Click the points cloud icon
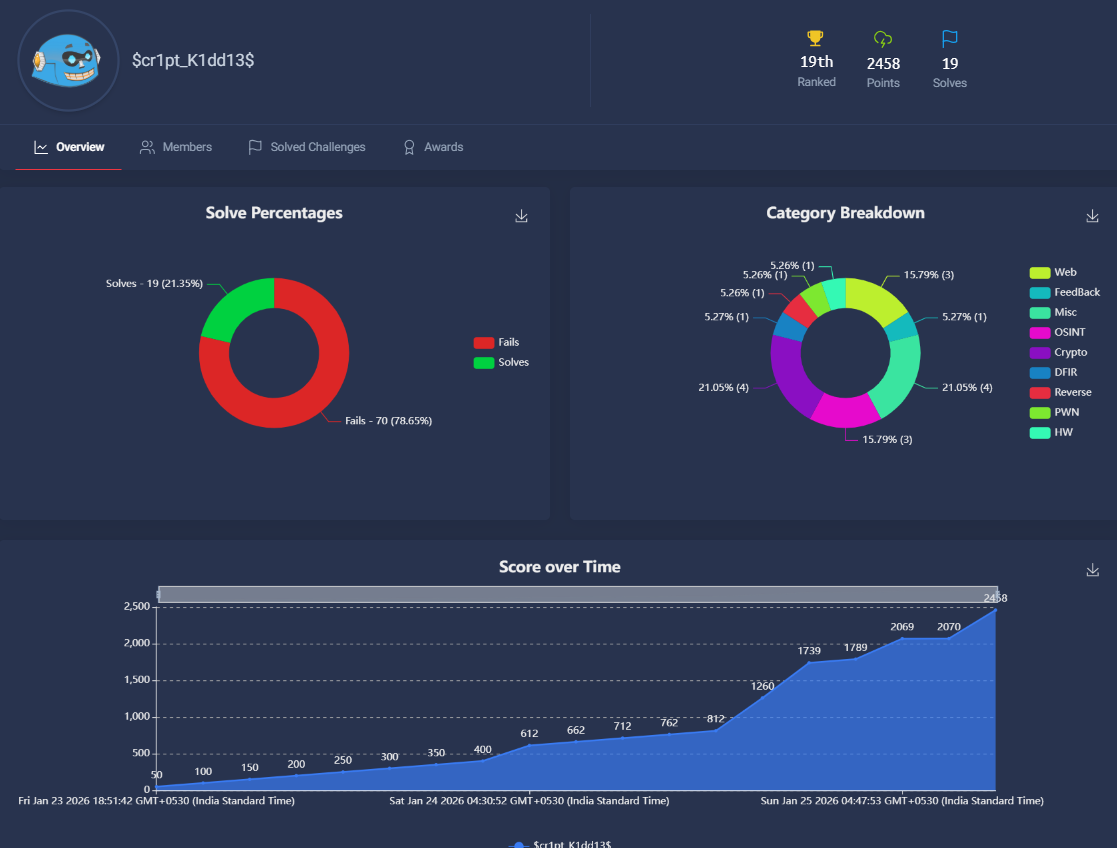The height and width of the screenshot is (848, 1117). pyautogui.click(x=882, y=39)
